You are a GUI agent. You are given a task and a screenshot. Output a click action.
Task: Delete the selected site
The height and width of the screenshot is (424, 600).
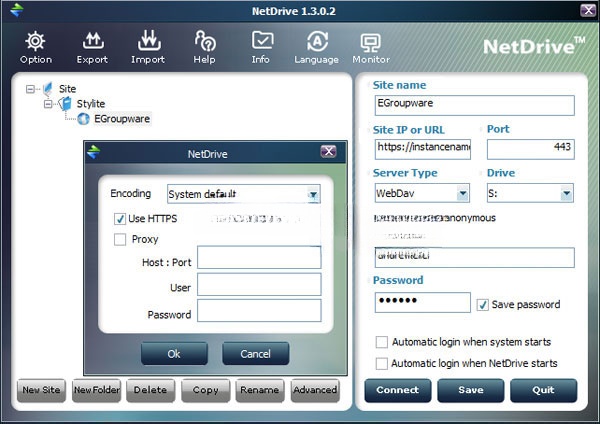(151, 390)
